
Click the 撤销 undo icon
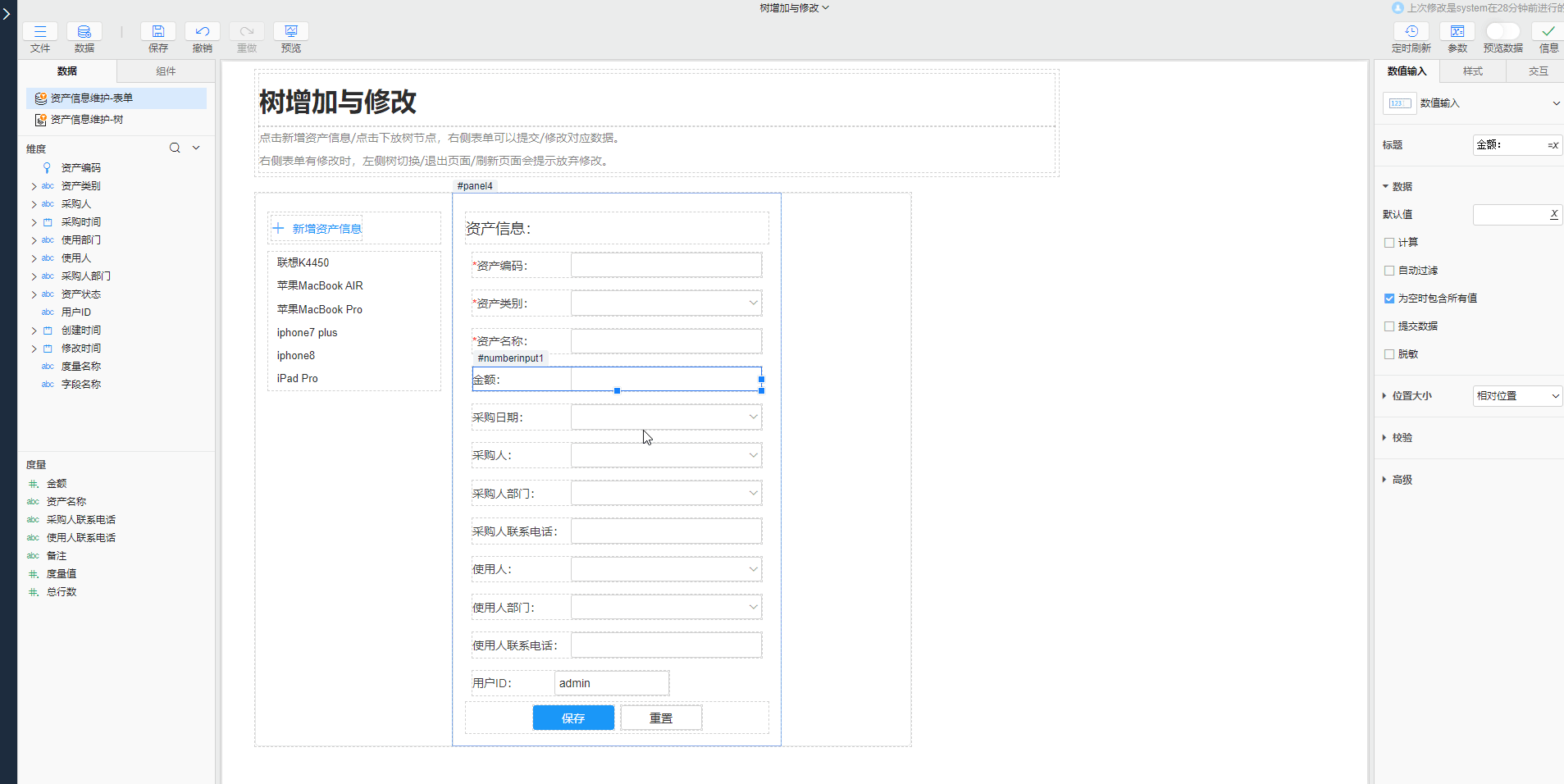(x=202, y=32)
